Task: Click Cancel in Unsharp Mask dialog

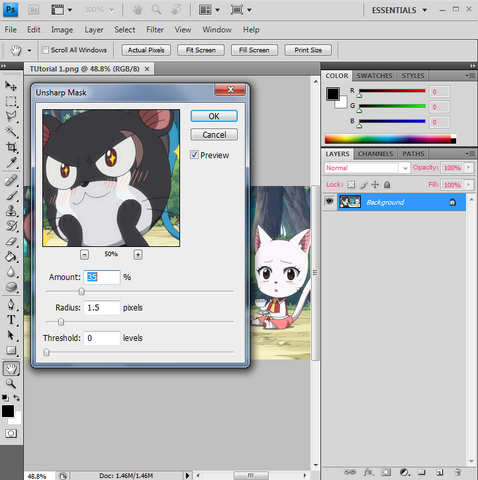Action: [214, 135]
